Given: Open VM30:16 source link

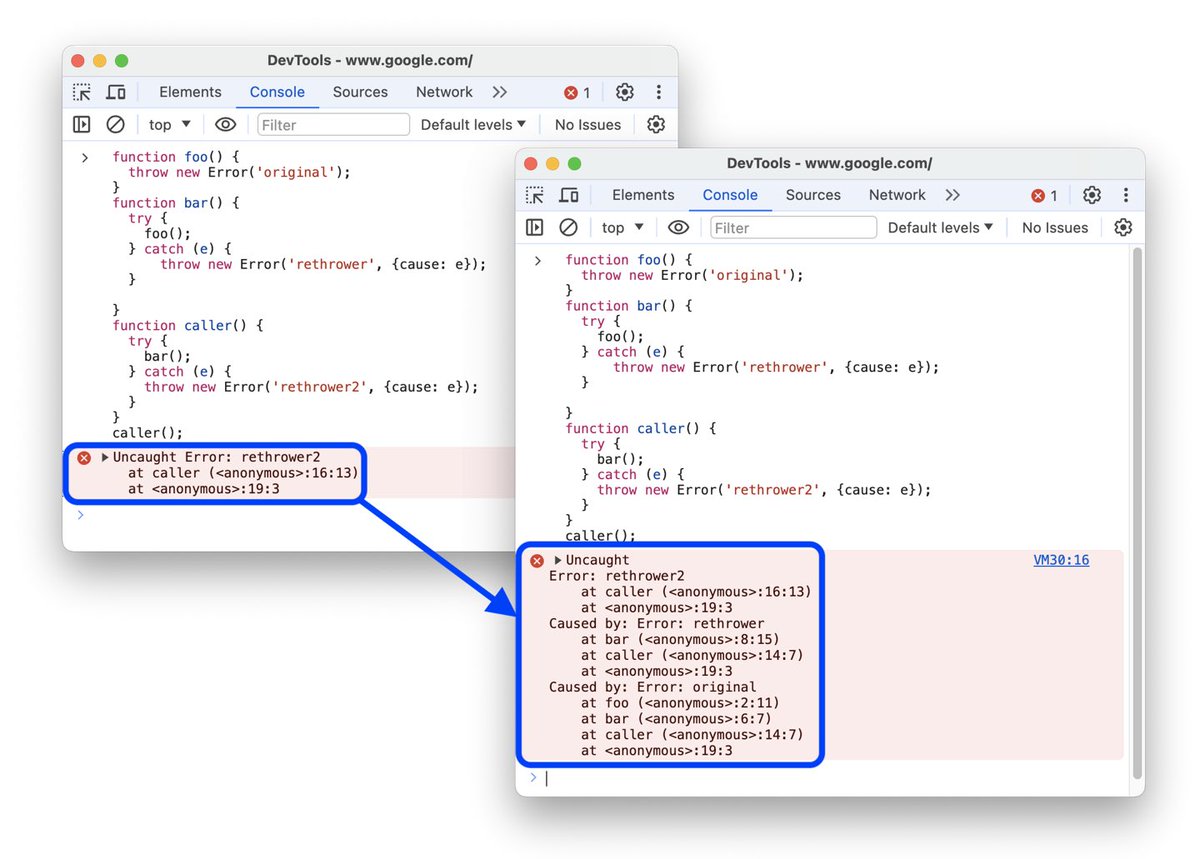Looking at the screenshot, I should tap(1061, 561).
